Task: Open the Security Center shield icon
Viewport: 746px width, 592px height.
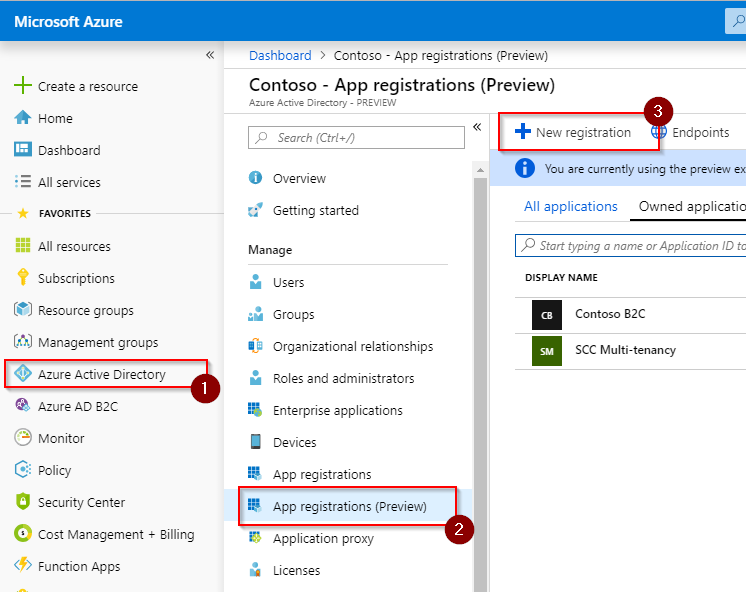Action: tap(23, 502)
